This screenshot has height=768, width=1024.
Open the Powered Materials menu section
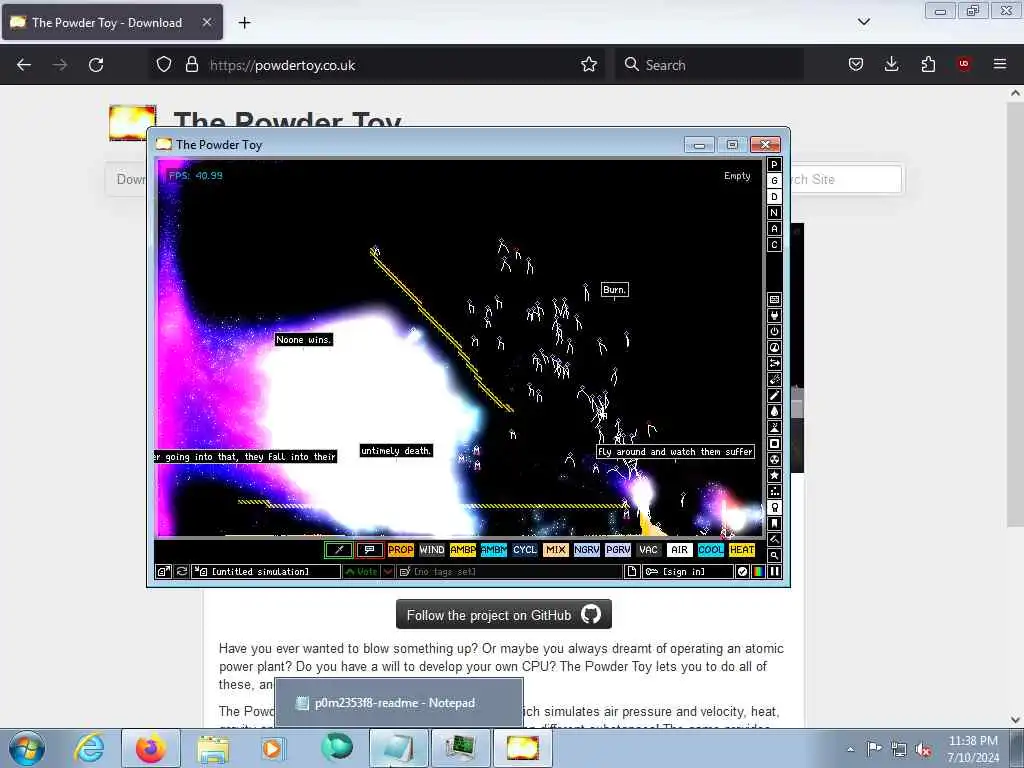click(774, 332)
